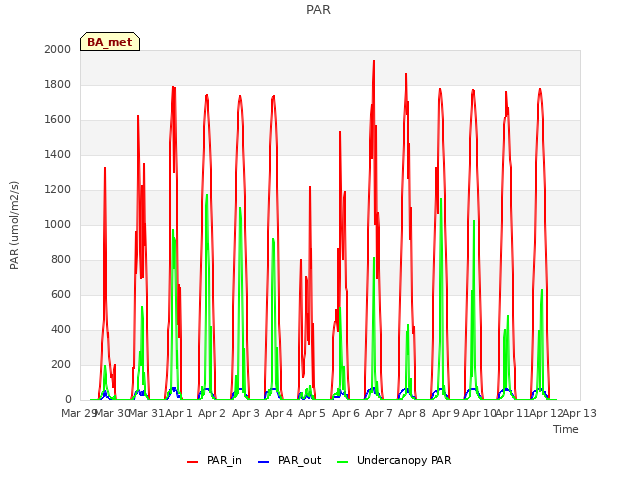The width and height of the screenshot is (640, 480).
Task: Click the Apr 2 green Undercanopy peak
Action: point(207,195)
